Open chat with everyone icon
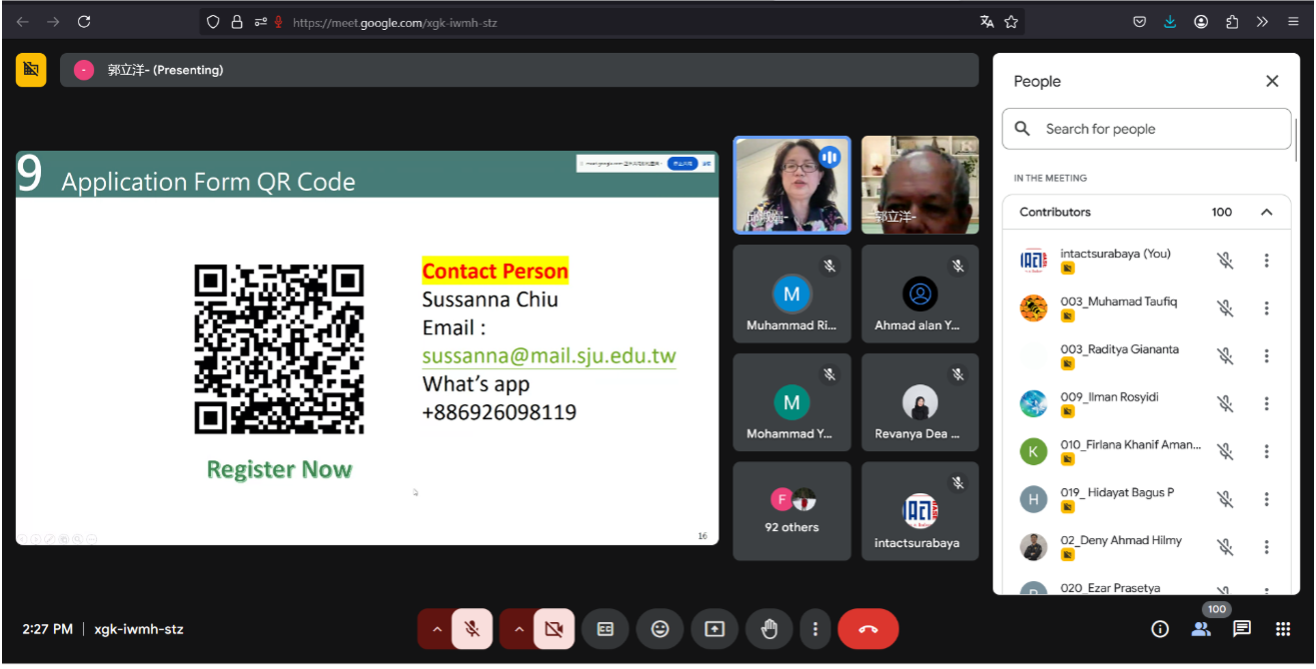Image resolution: width=1316 pixels, height=669 pixels. [1241, 629]
